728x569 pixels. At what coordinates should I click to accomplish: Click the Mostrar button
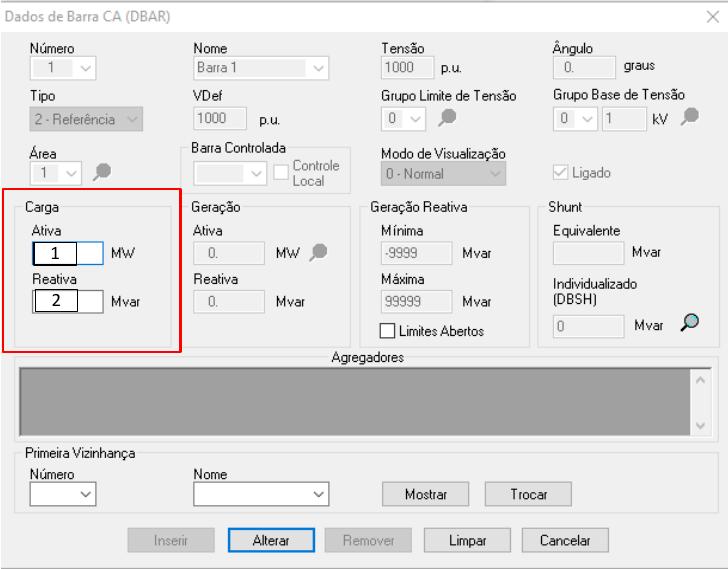(425, 494)
